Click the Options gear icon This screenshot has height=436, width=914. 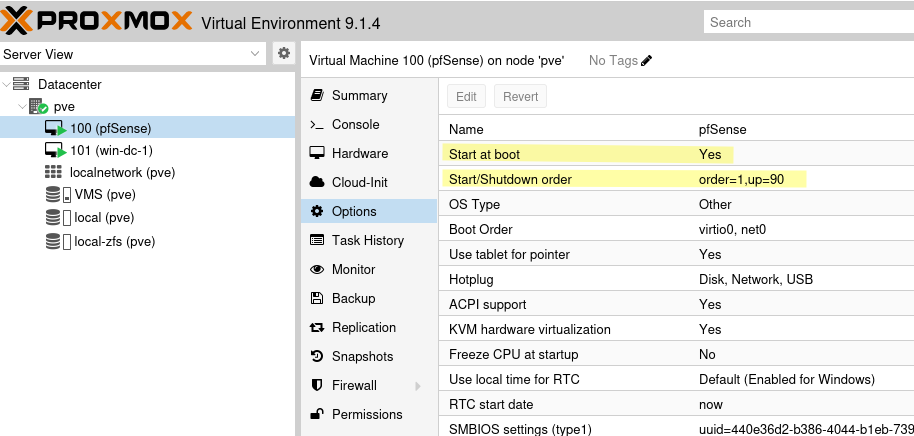coord(317,211)
